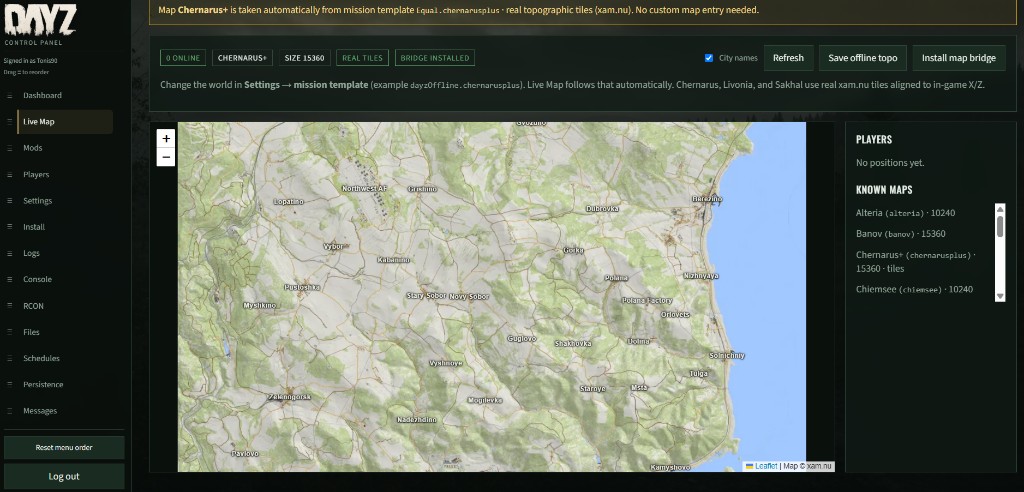
Task: Go to the Persistence page
Action: click(43, 384)
